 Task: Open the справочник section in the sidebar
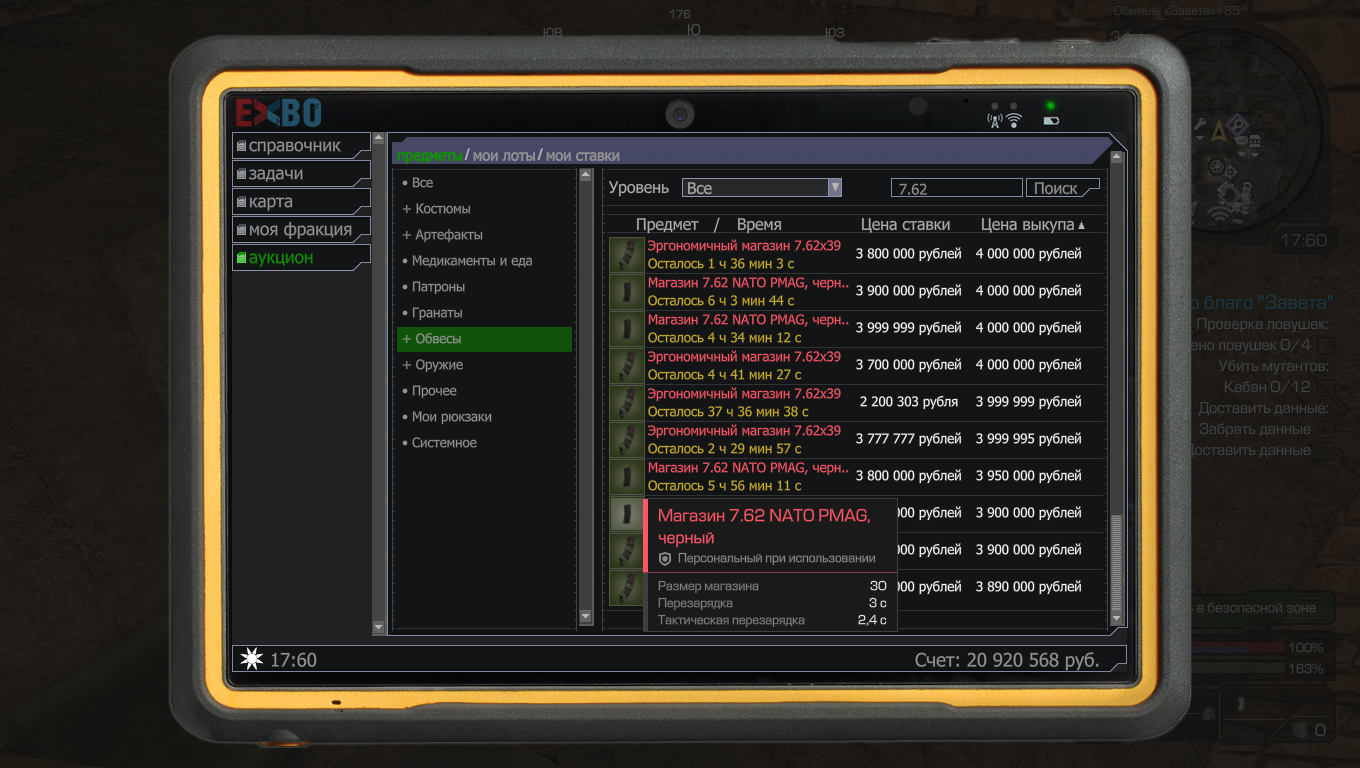pos(295,146)
